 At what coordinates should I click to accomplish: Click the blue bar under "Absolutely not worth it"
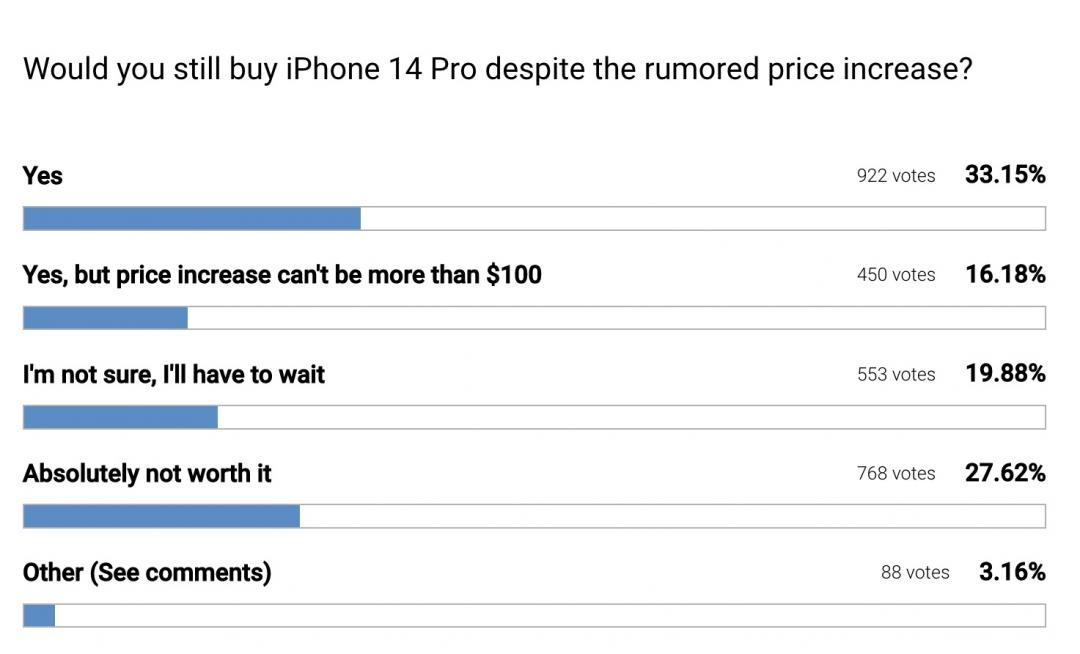pyautogui.click(x=161, y=516)
